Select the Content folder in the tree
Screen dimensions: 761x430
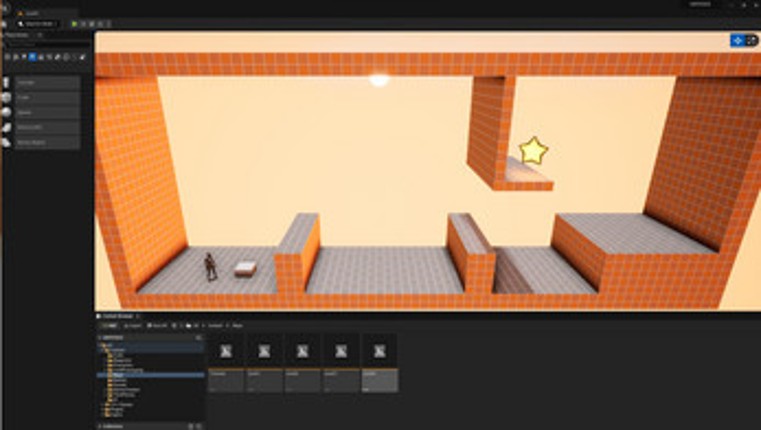click(x=116, y=349)
